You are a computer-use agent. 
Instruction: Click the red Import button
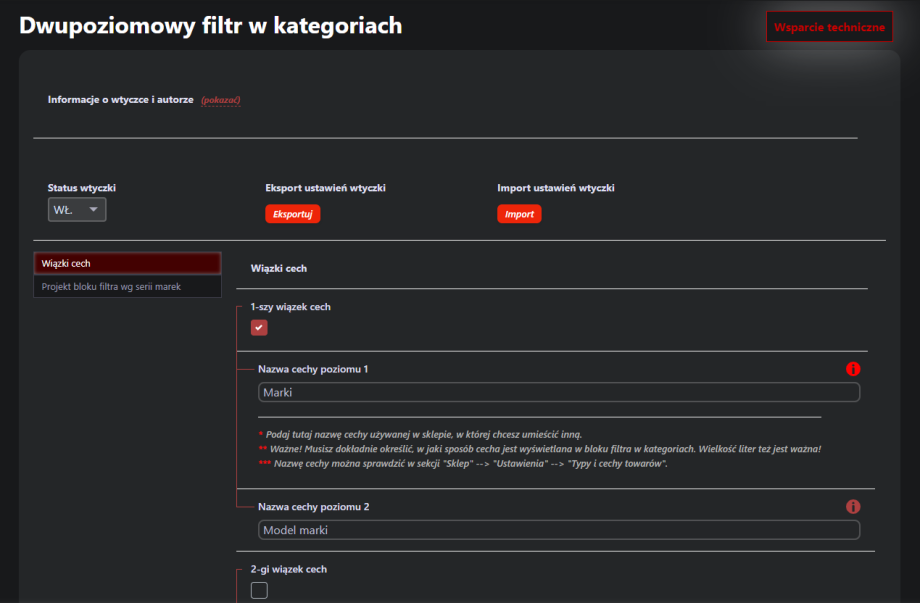pos(519,214)
